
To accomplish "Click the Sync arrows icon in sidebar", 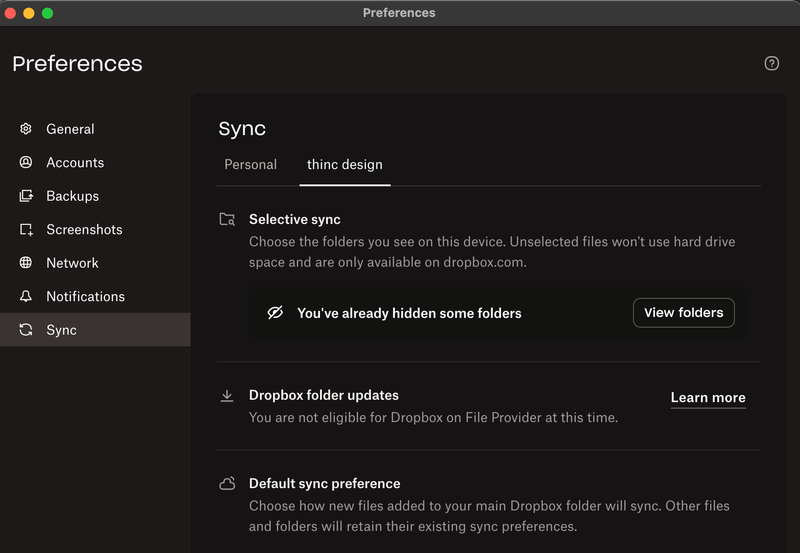I will click(x=26, y=330).
